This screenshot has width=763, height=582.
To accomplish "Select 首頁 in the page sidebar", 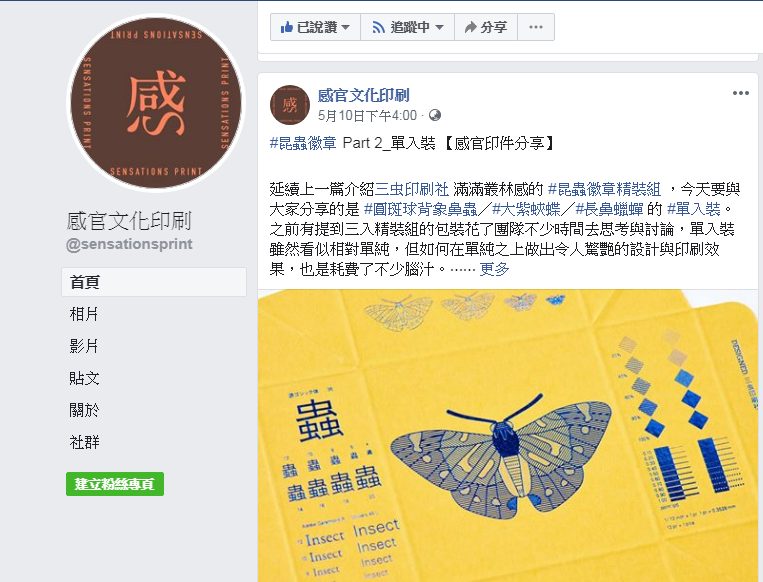I will coord(154,282).
